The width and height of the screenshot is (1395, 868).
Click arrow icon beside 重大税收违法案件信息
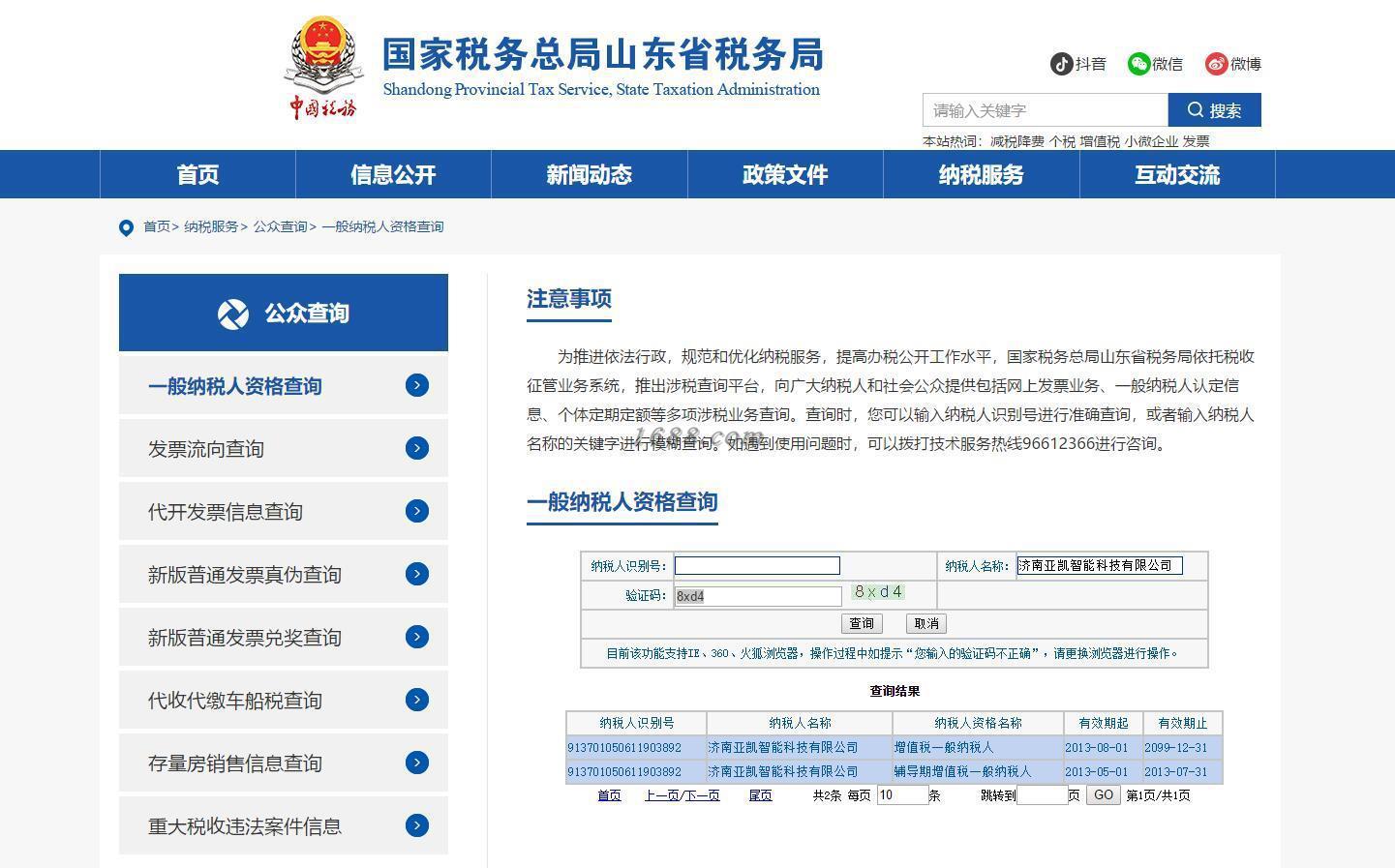(x=417, y=825)
